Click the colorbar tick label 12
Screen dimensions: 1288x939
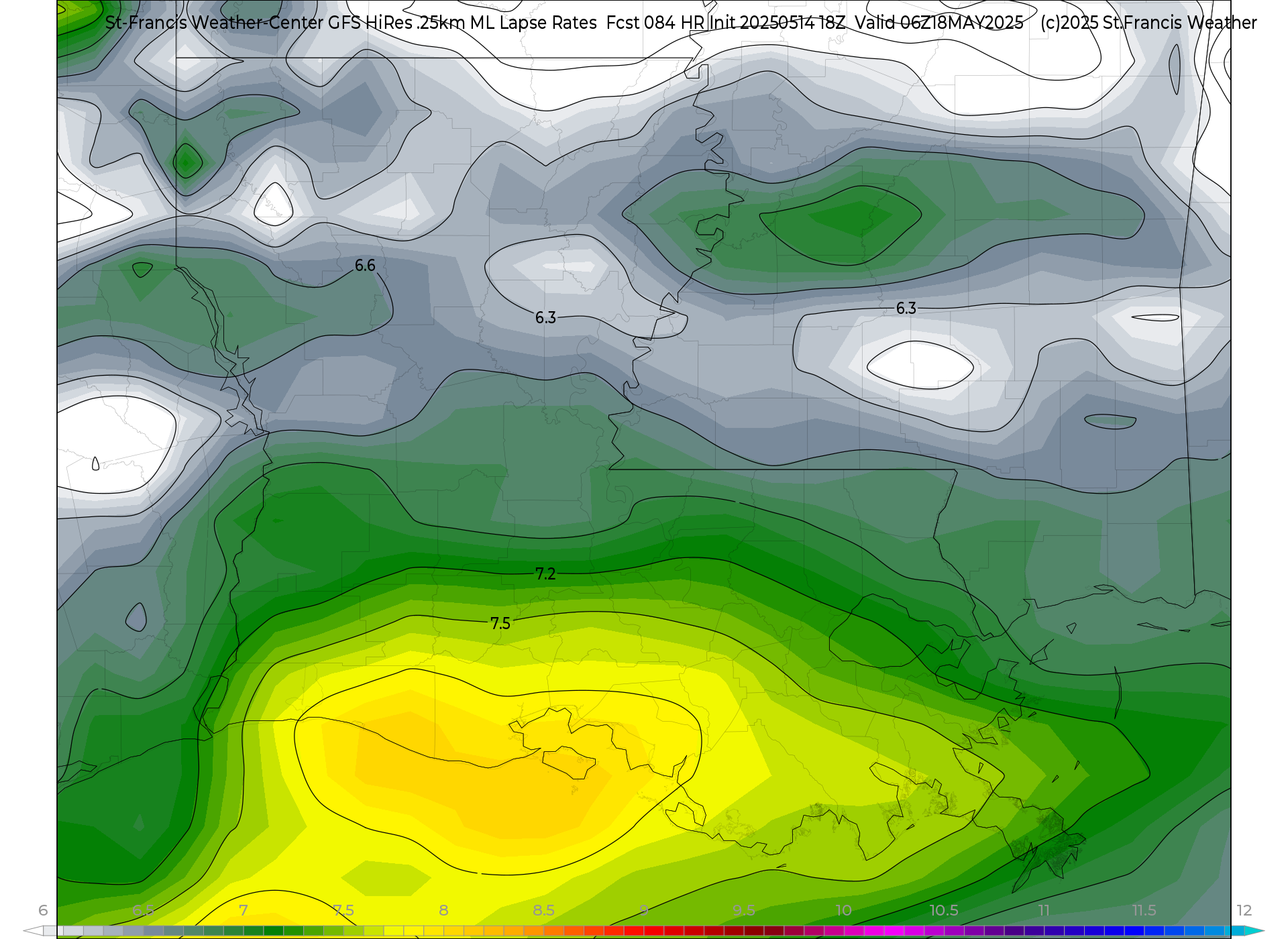click(x=1244, y=911)
